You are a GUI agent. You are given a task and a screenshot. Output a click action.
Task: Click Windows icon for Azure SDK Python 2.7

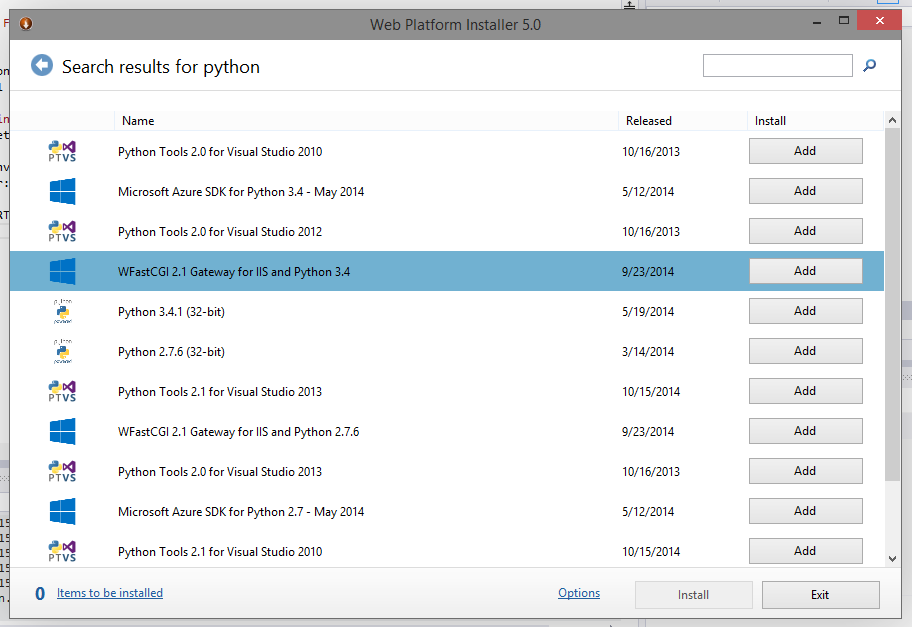point(62,512)
